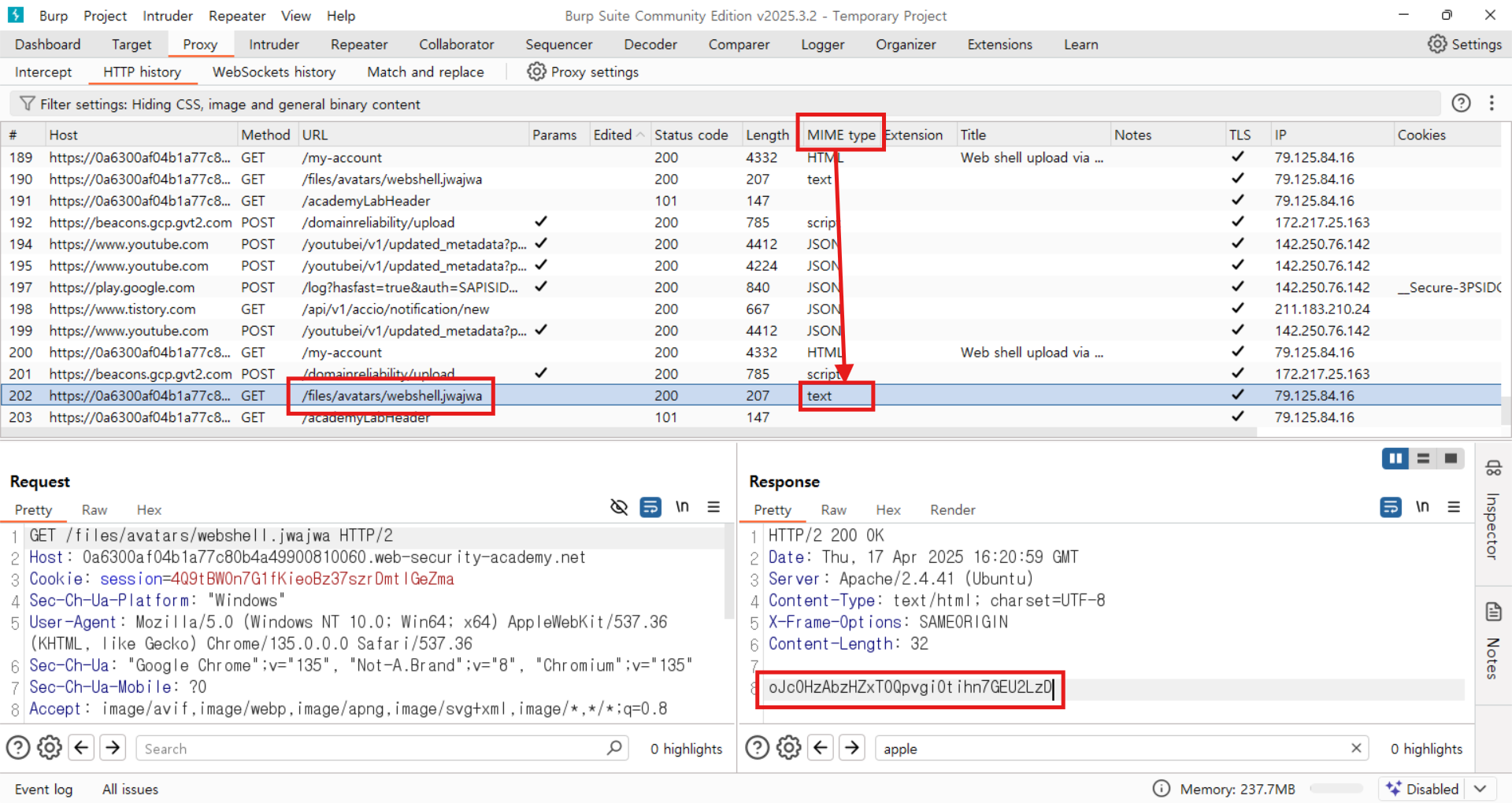Toggle \n newline display in Response pane
Screen dimensions: 1512x803
[x=1422, y=507]
